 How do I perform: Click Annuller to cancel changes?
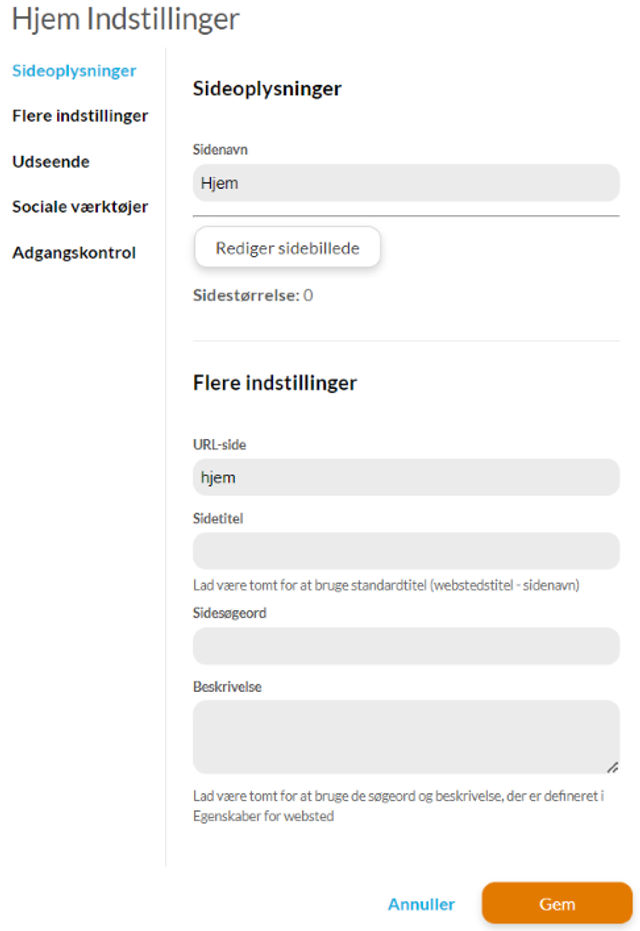(422, 904)
